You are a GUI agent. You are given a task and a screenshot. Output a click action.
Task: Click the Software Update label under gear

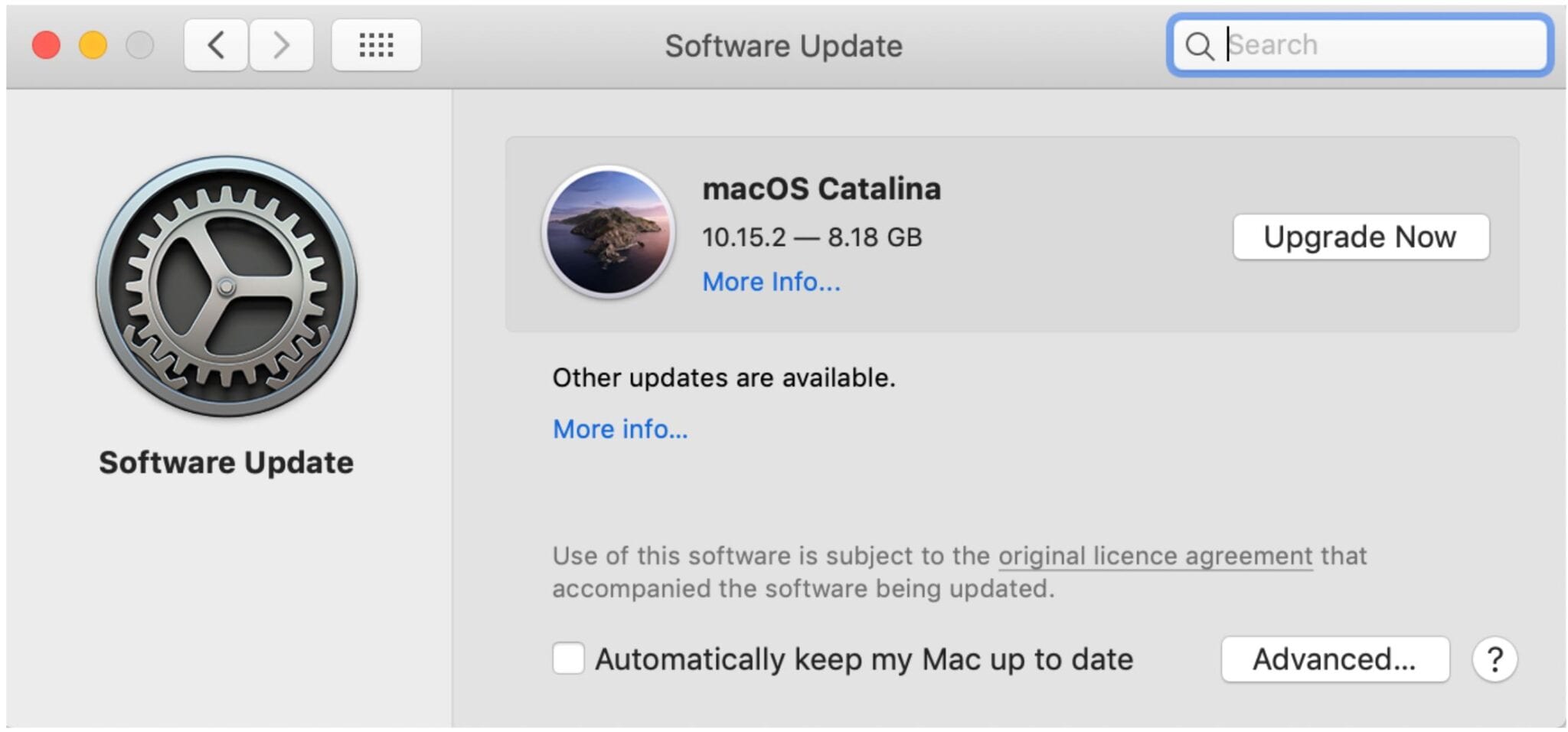coord(227,462)
